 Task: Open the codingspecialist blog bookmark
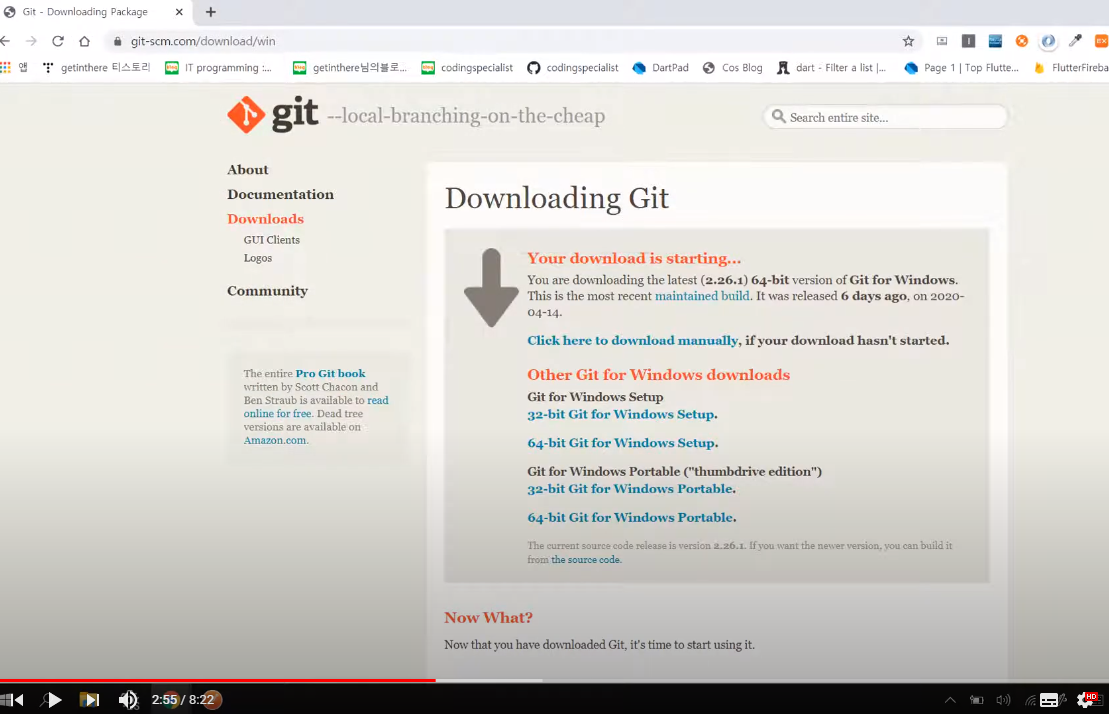tap(467, 67)
